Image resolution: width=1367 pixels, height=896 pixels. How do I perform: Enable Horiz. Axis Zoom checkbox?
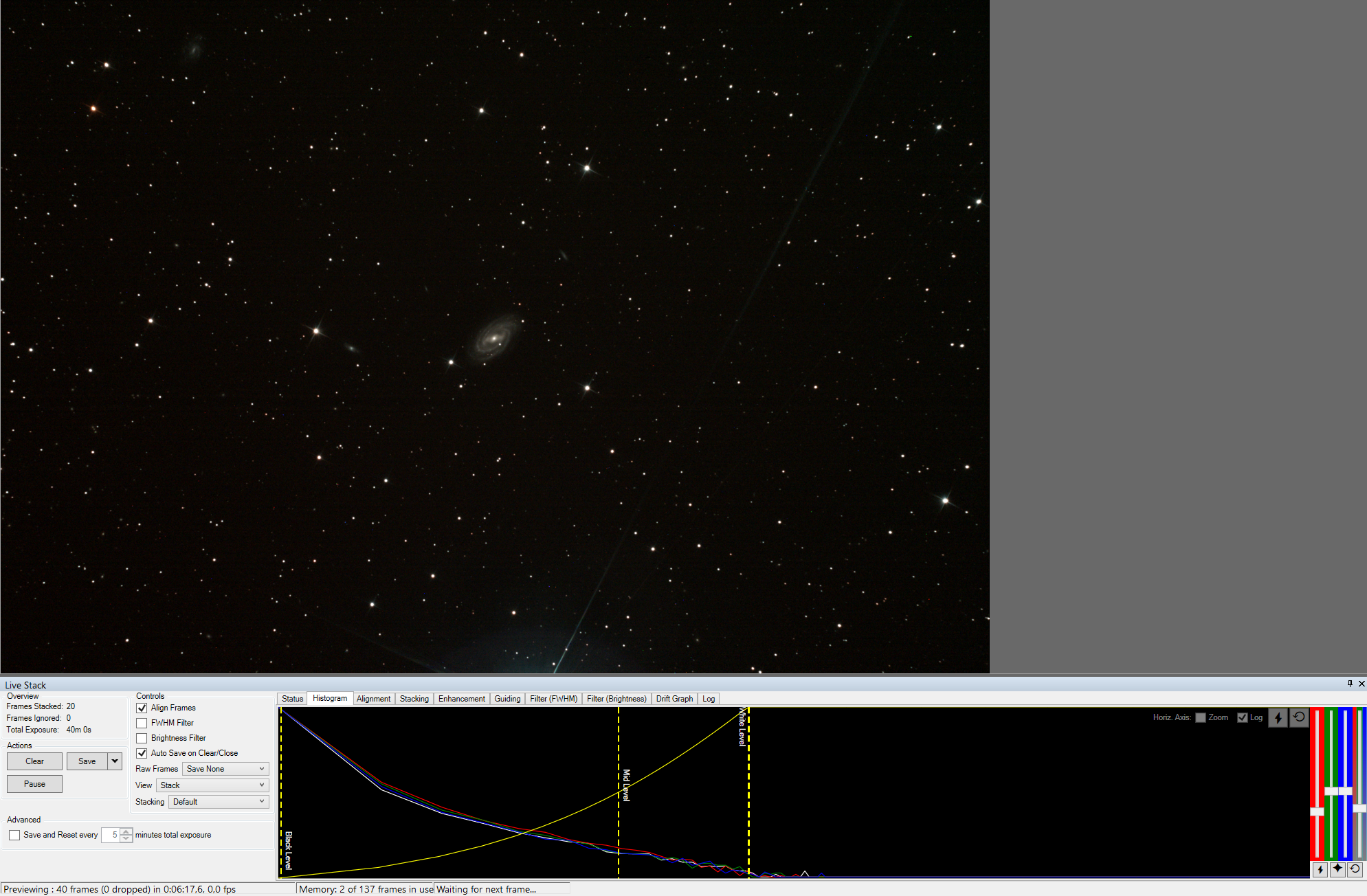[x=1201, y=717]
